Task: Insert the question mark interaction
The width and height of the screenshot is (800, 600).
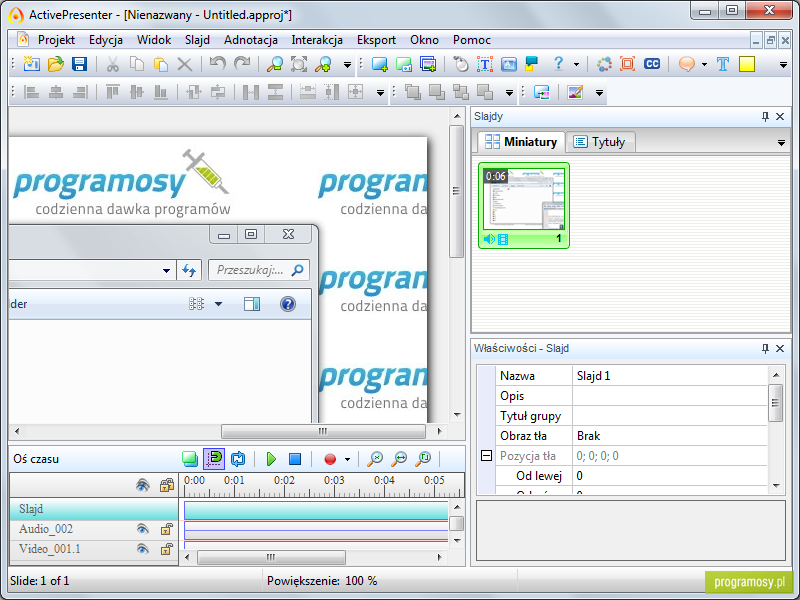Action: click(x=559, y=64)
